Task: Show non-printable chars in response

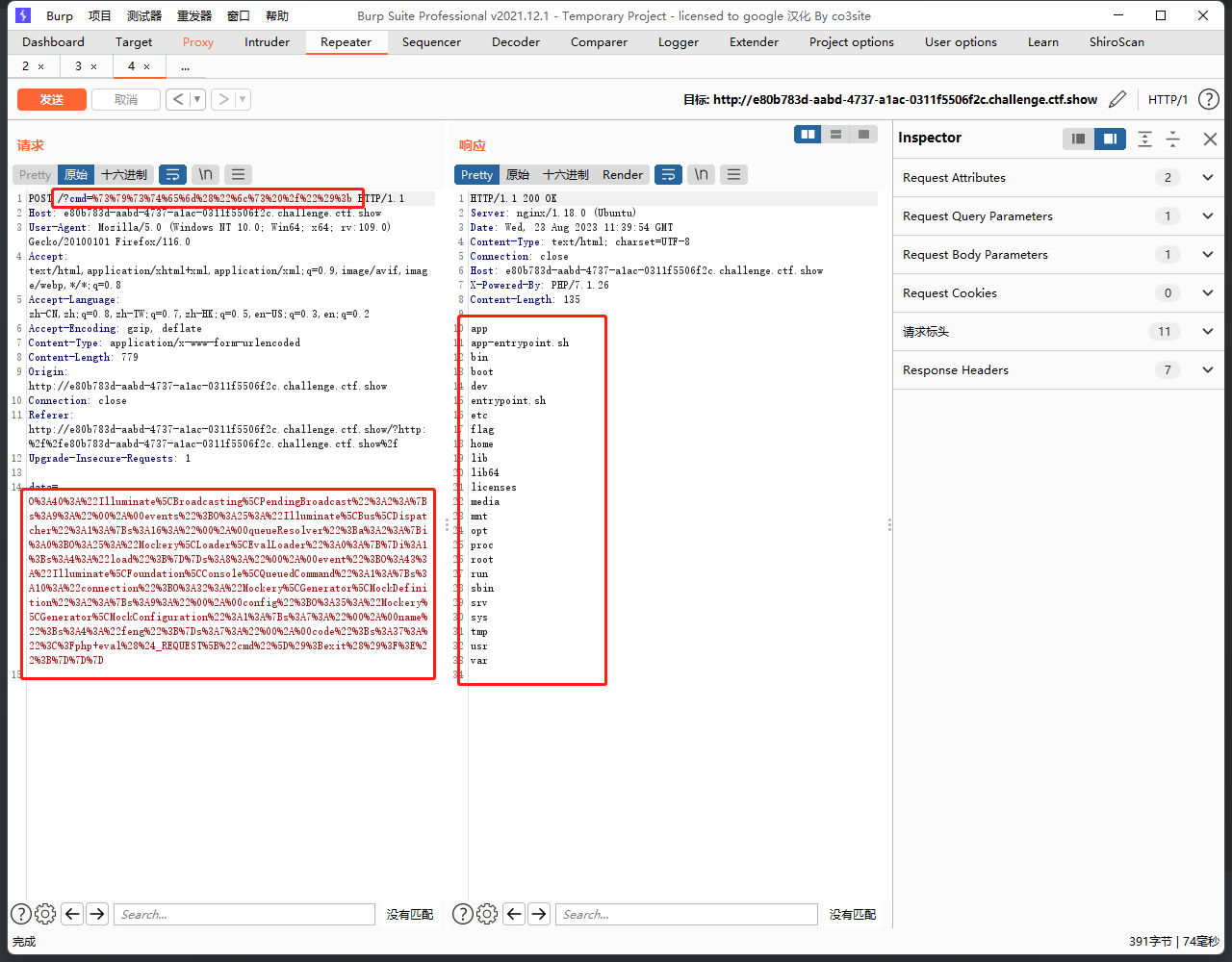Action: [702, 174]
